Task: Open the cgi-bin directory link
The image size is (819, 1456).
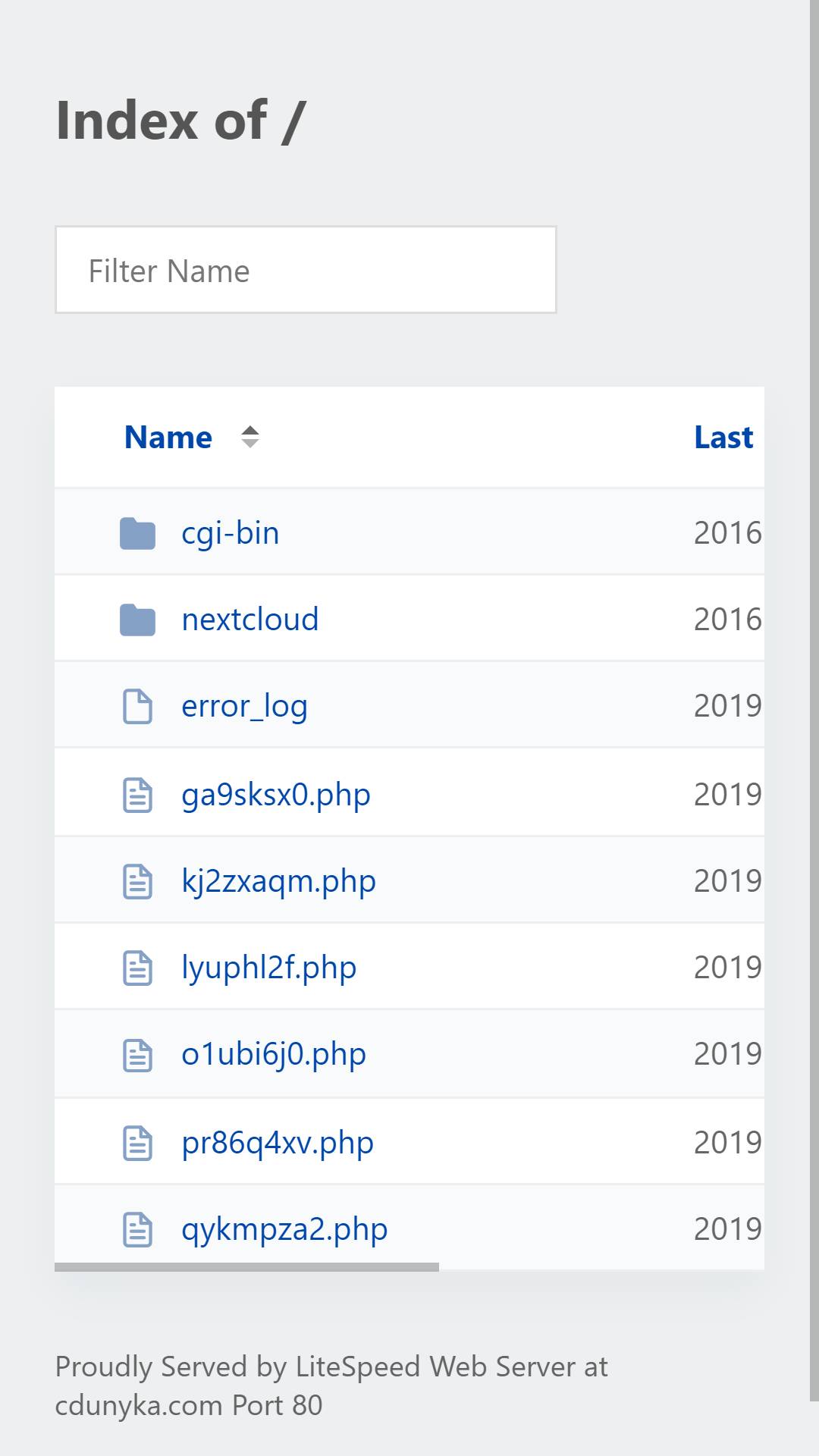Action: tap(231, 533)
